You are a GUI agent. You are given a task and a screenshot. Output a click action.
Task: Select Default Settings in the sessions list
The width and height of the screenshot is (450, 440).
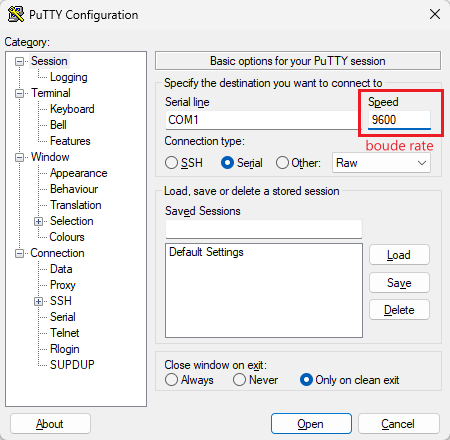point(206,252)
